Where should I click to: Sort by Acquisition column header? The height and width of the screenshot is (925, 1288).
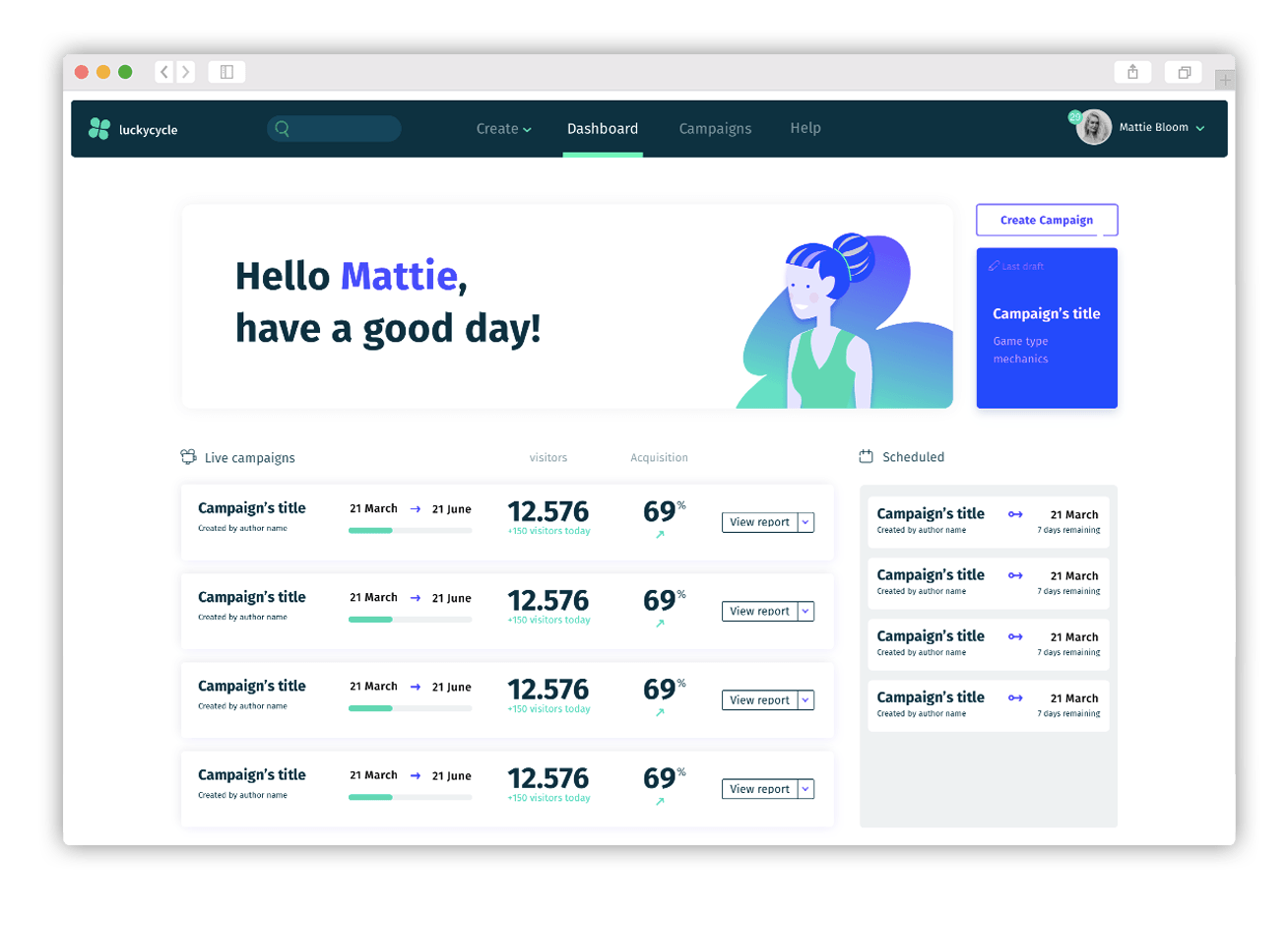(660, 458)
